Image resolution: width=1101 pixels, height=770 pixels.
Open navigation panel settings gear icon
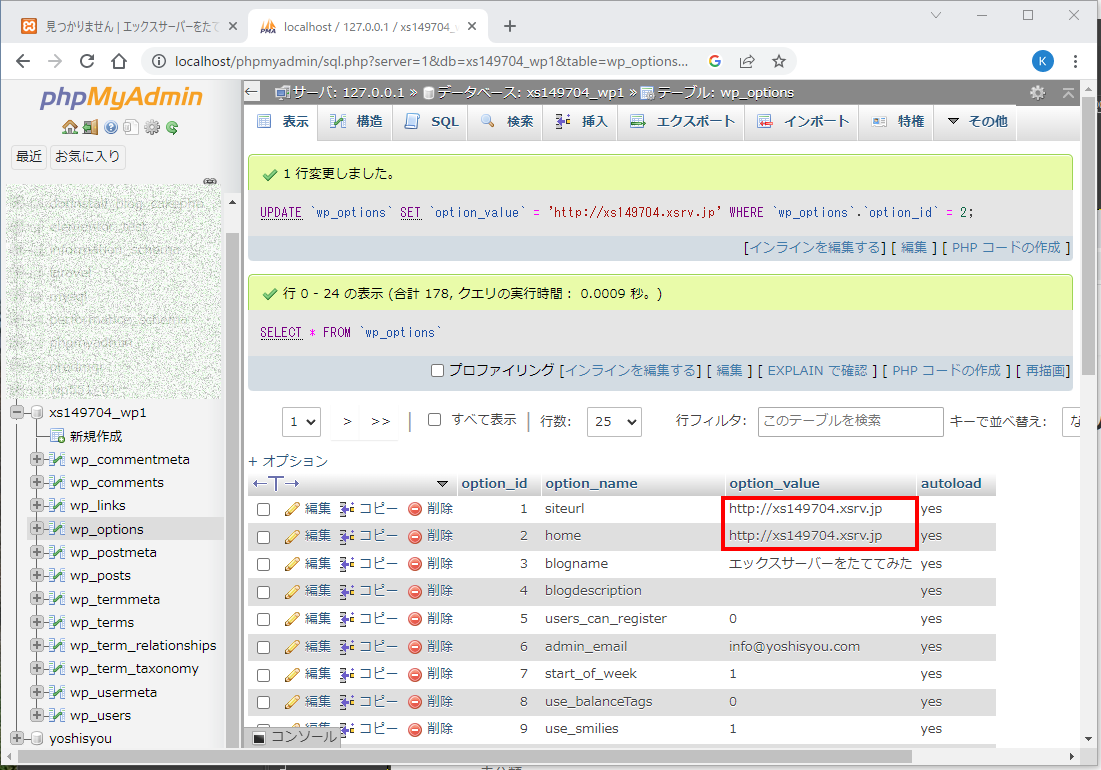click(x=152, y=127)
